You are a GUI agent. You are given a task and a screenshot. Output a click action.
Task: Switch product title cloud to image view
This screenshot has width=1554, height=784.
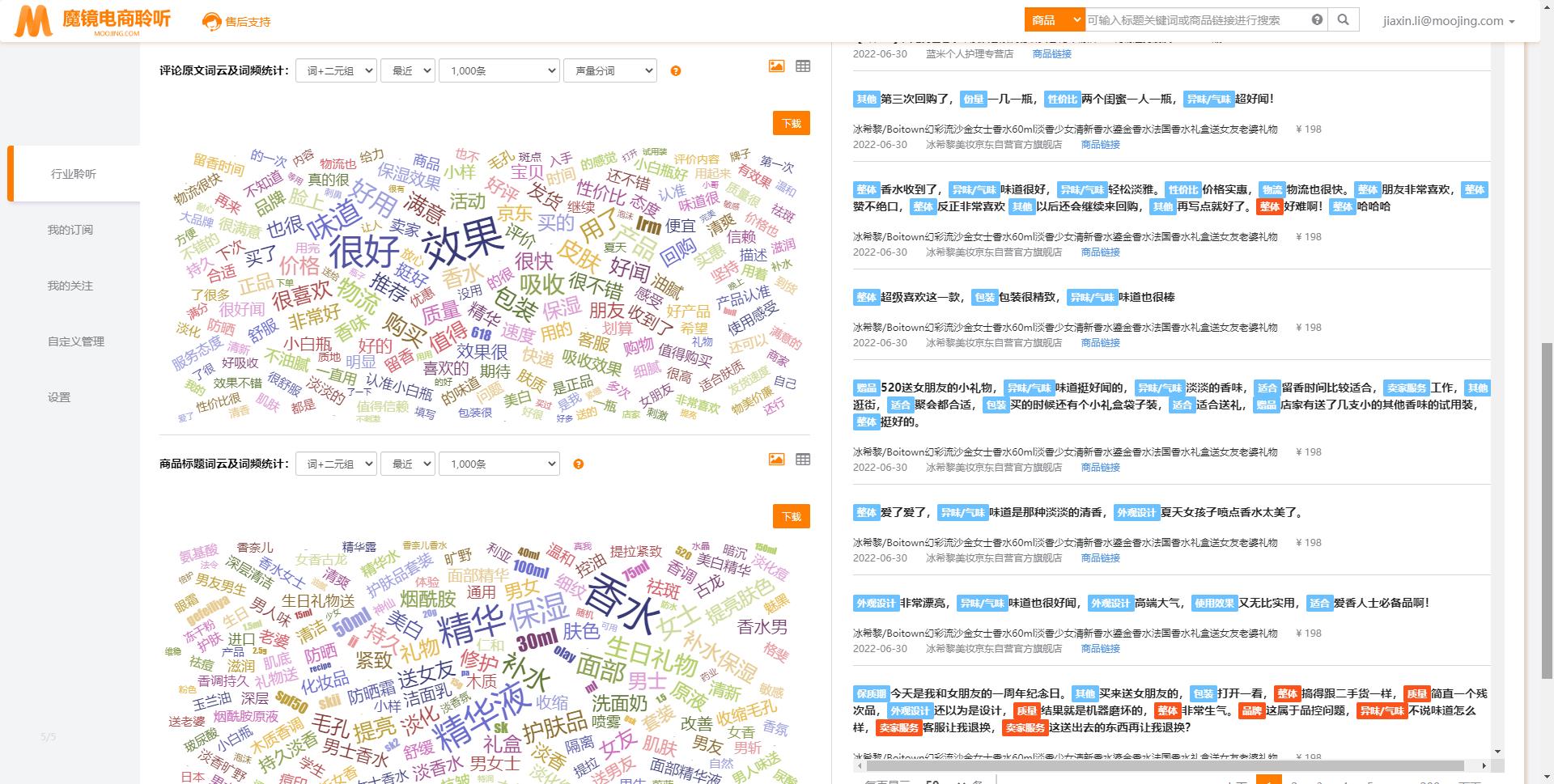point(776,460)
